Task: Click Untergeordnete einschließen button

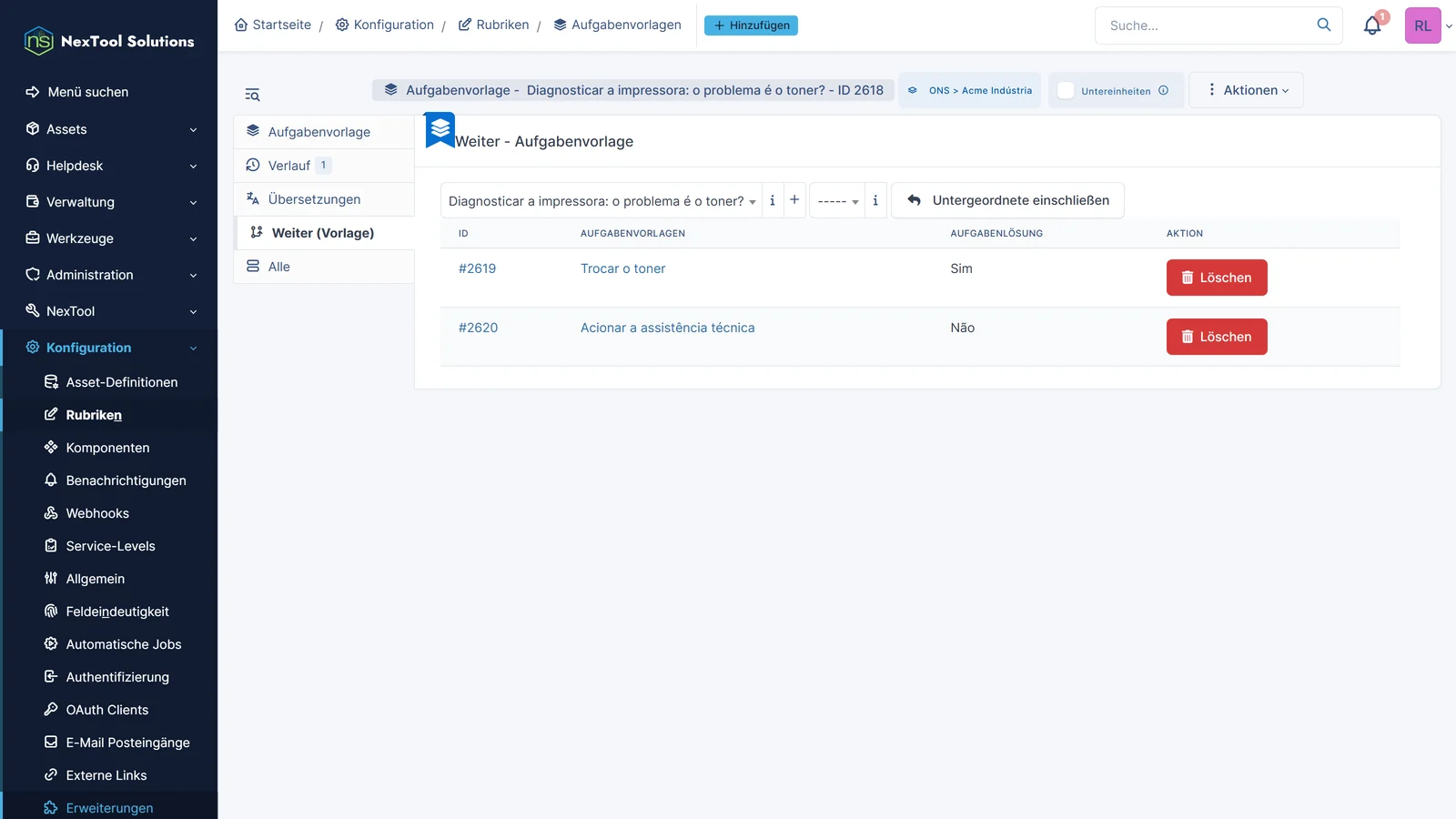Action: pyautogui.click(x=1007, y=200)
